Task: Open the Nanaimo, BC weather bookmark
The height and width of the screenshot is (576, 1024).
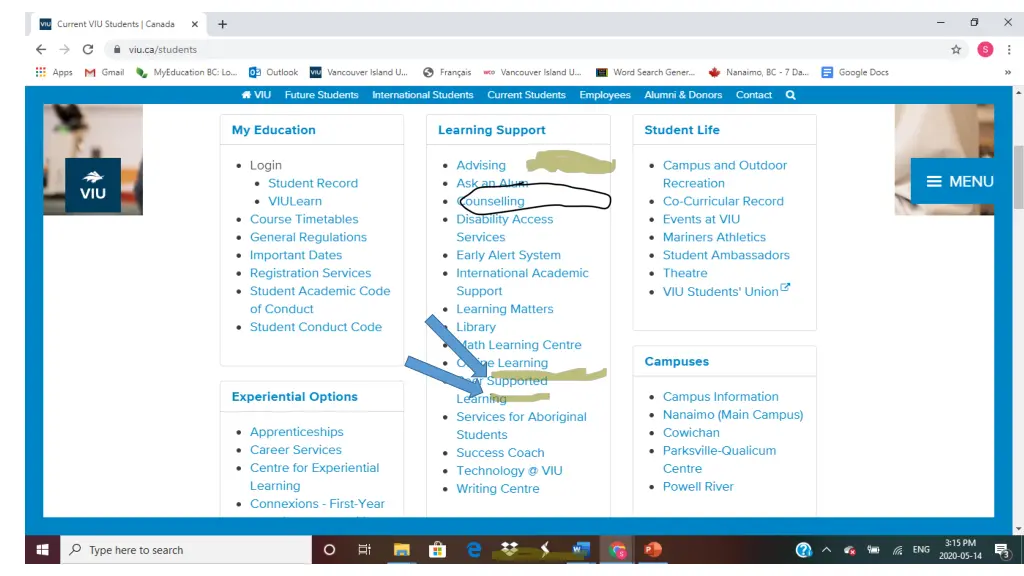Action: point(759,72)
